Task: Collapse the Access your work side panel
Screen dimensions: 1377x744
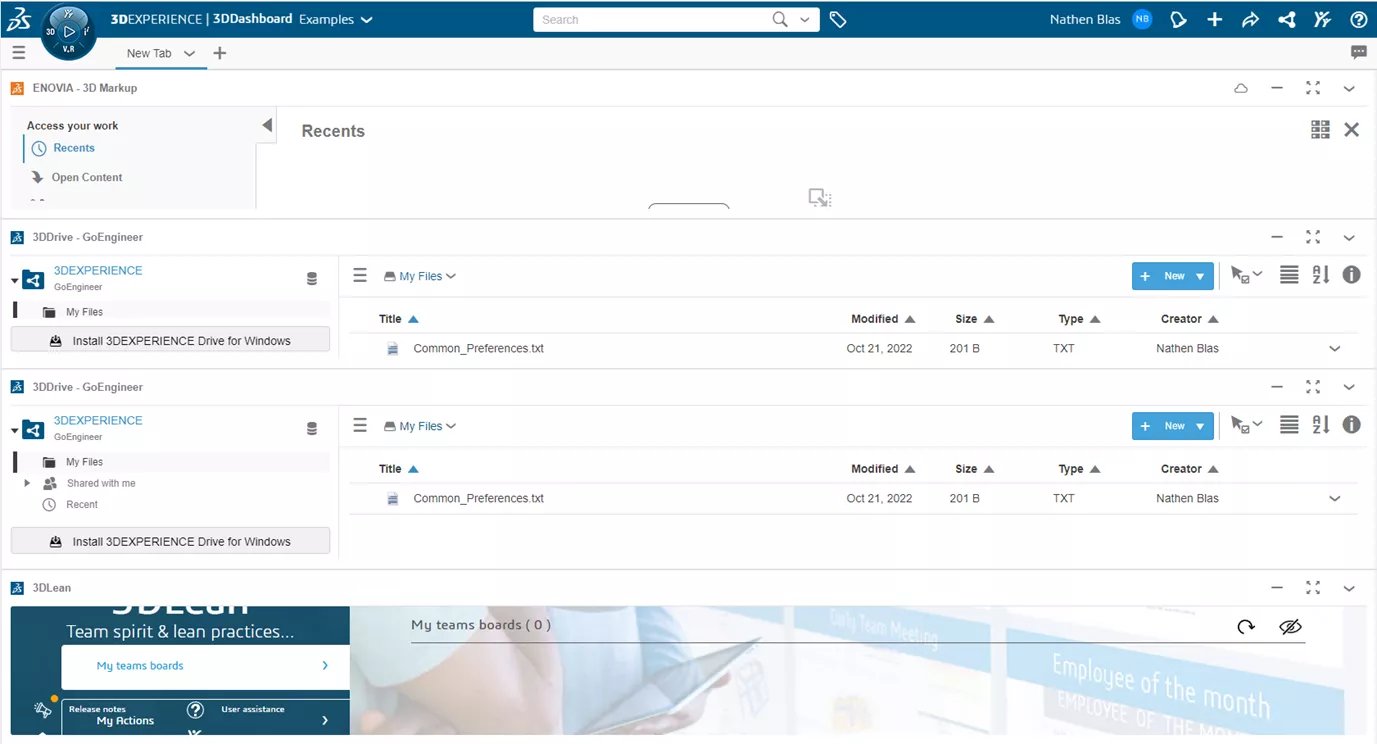Action: coord(267,125)
